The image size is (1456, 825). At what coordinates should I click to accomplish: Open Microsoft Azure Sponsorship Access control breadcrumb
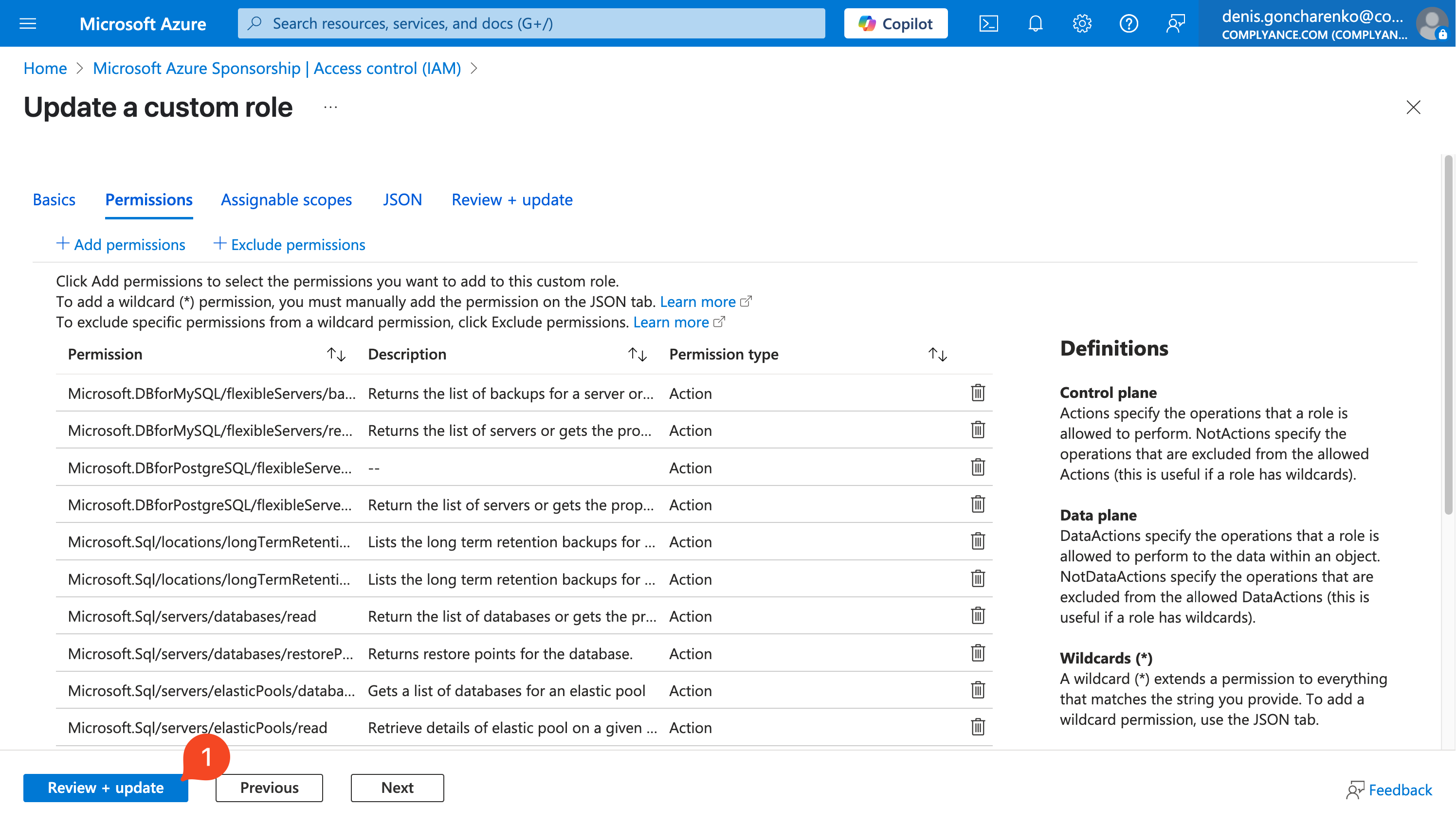(276, 68)
